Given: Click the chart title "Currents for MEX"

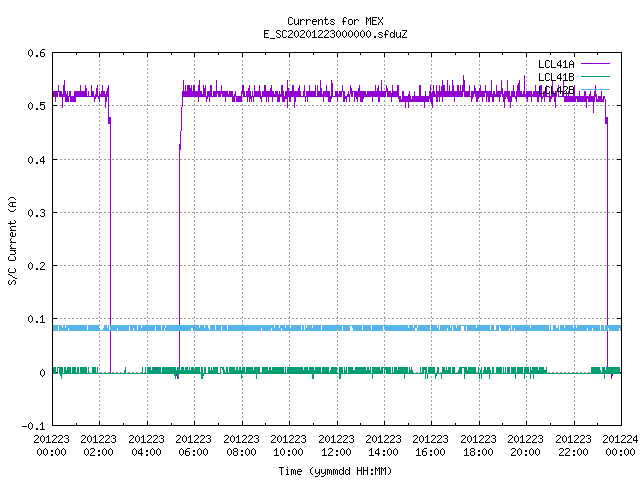Looking at the screenshot, I should coord(335,21).
